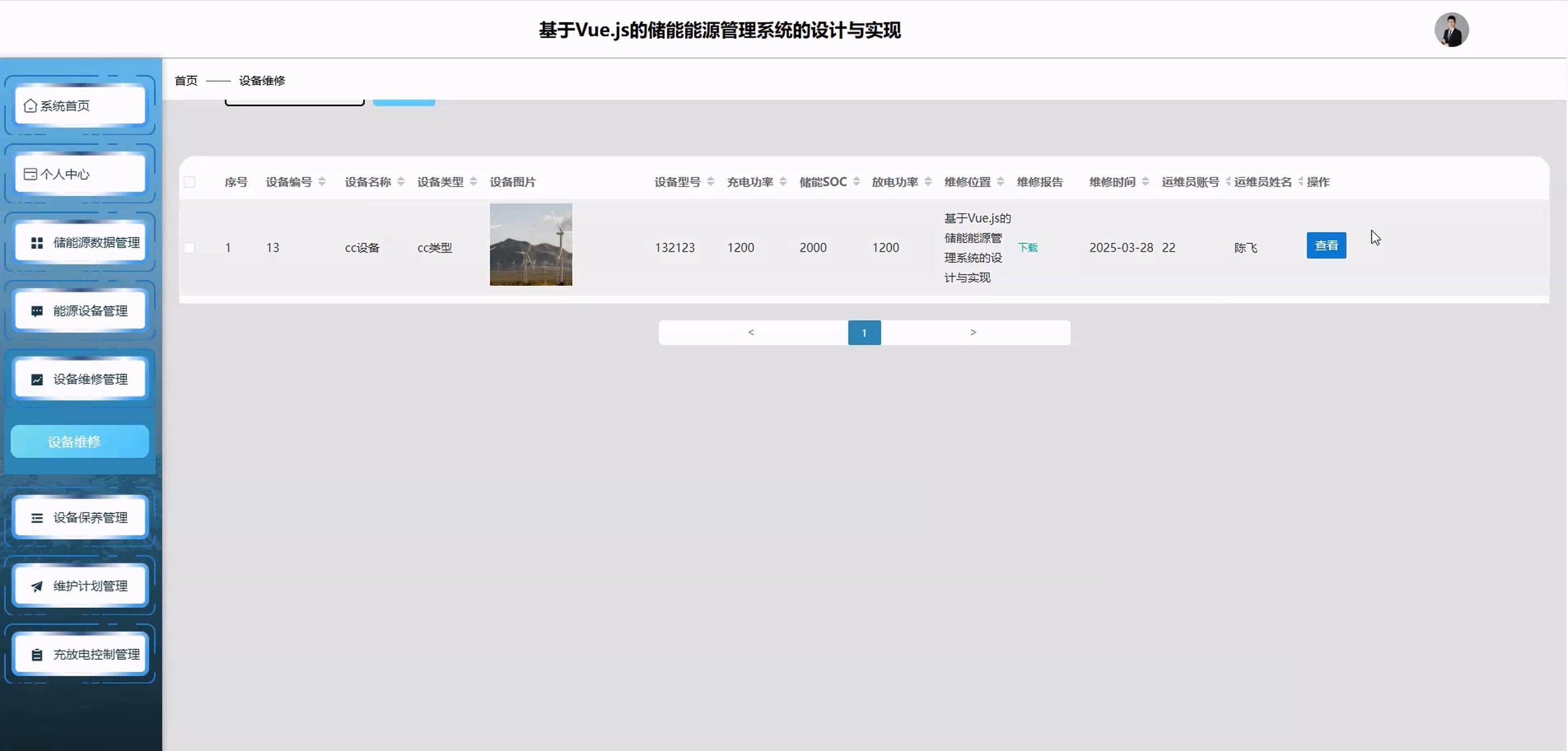Click the home icon beside 系统首页
This screenshot has height=751, width=1568.
[30, 106]
